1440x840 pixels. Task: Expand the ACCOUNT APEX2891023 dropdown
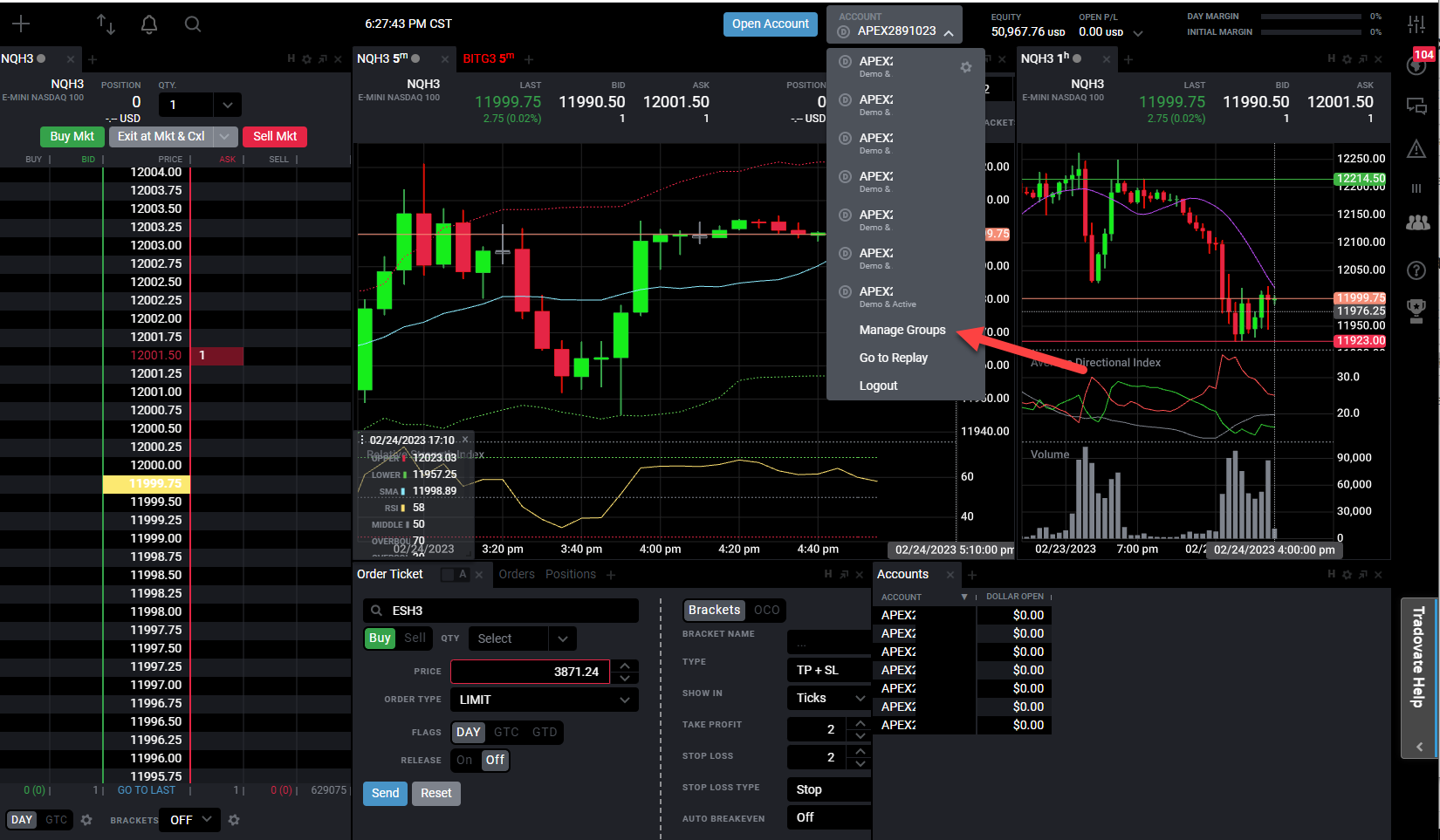(895, 24)
